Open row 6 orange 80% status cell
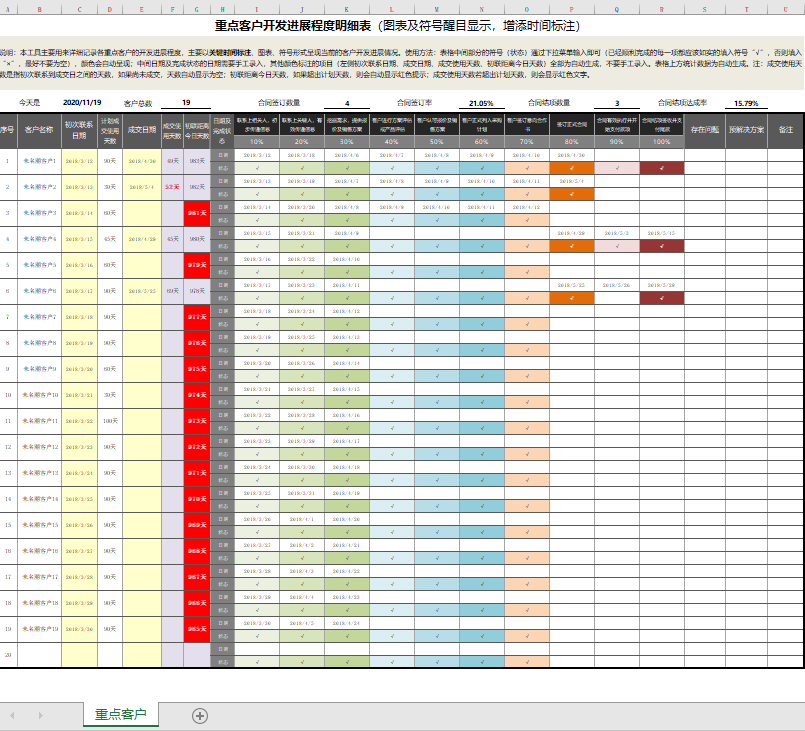 point(571,298)
